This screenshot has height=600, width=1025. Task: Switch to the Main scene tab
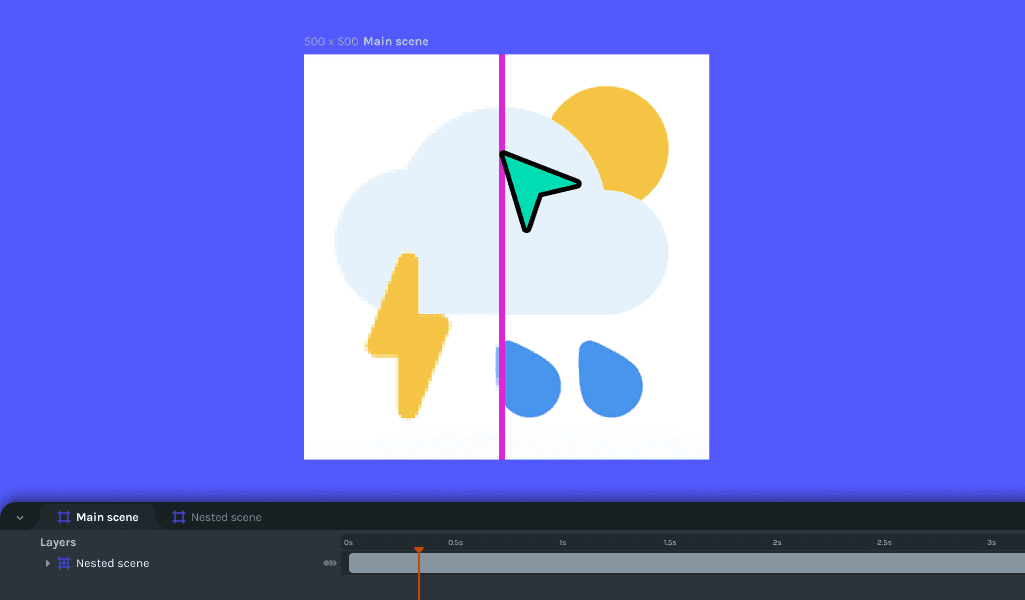pyautogui.click(x=98, y=517)
